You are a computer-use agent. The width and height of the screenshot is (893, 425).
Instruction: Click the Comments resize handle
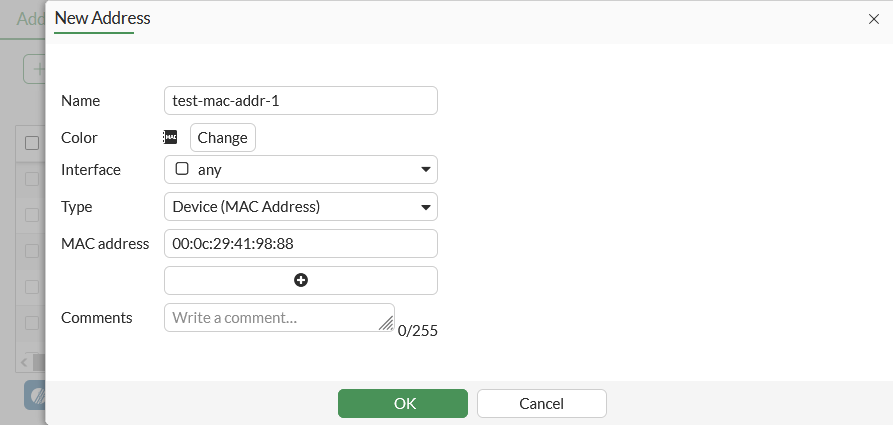click(386, 323)
